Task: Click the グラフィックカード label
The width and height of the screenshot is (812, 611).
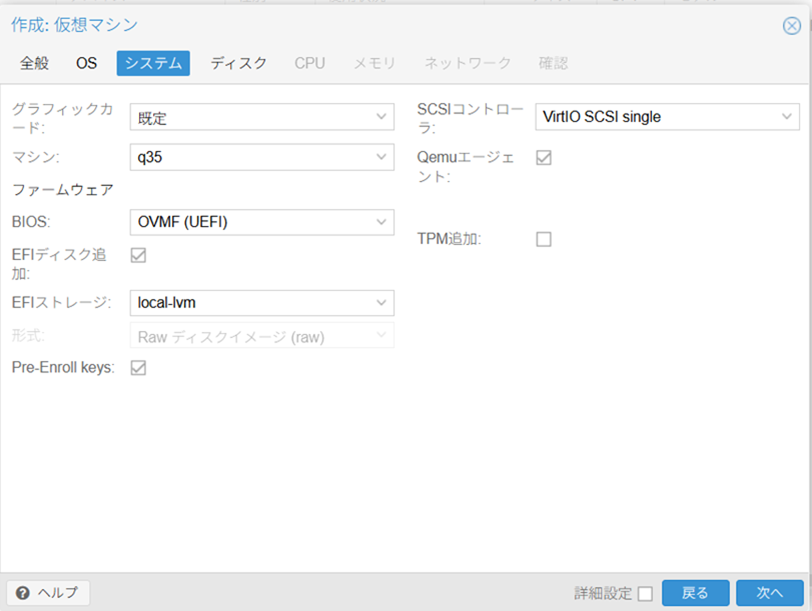Action: (62, 118)
